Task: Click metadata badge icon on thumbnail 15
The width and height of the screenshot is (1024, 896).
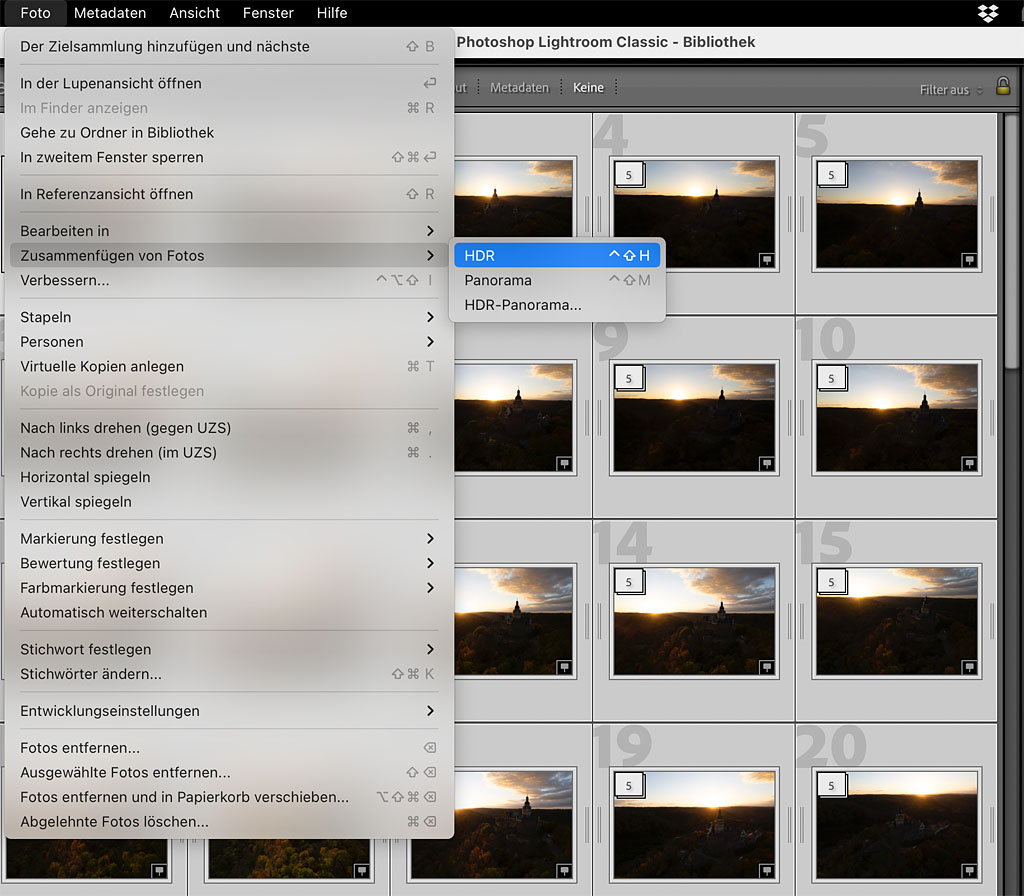Action: point(969,667)
